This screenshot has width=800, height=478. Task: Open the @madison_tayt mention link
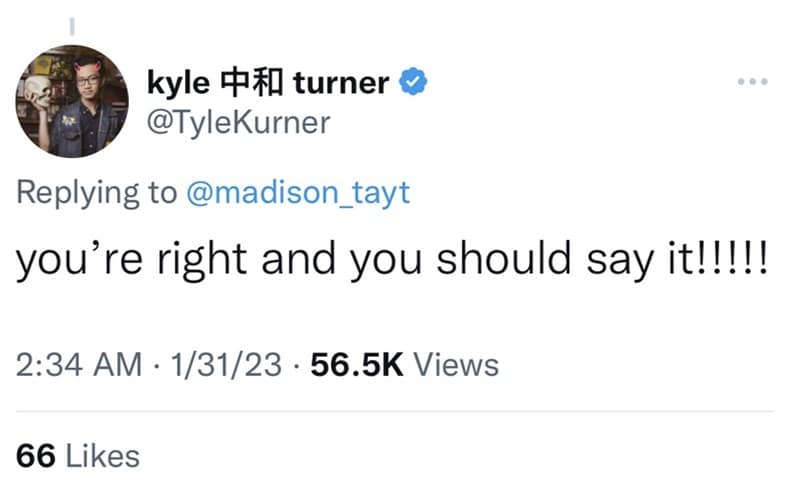[x=299, y=192]
